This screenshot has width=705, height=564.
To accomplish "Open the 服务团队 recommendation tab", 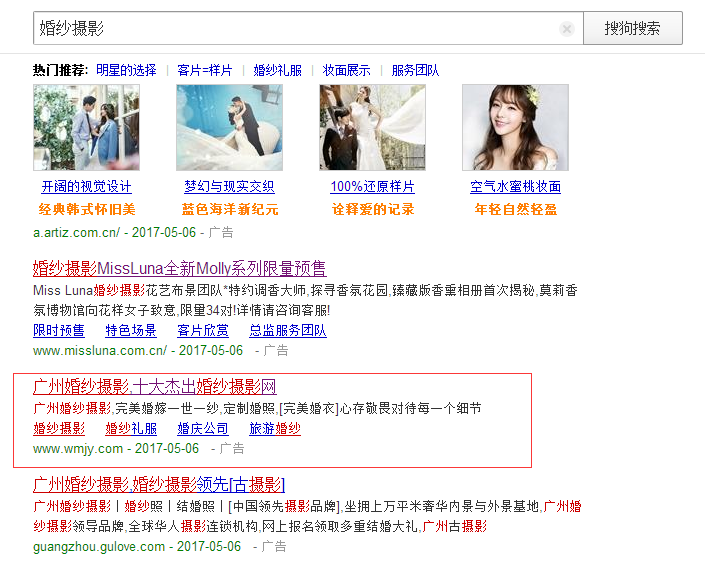I will pyautogui.click(x=415, y=70).
